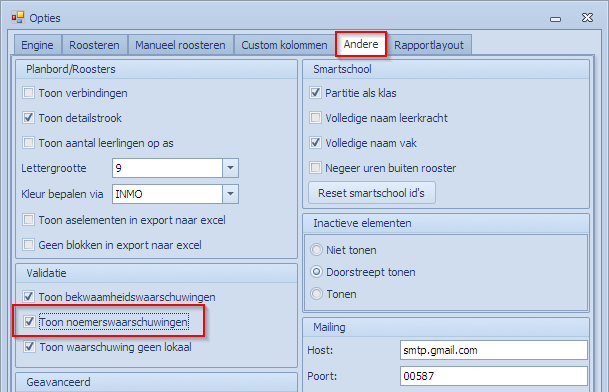Uncheck Partitie als klas

click(x=315, y=93)
